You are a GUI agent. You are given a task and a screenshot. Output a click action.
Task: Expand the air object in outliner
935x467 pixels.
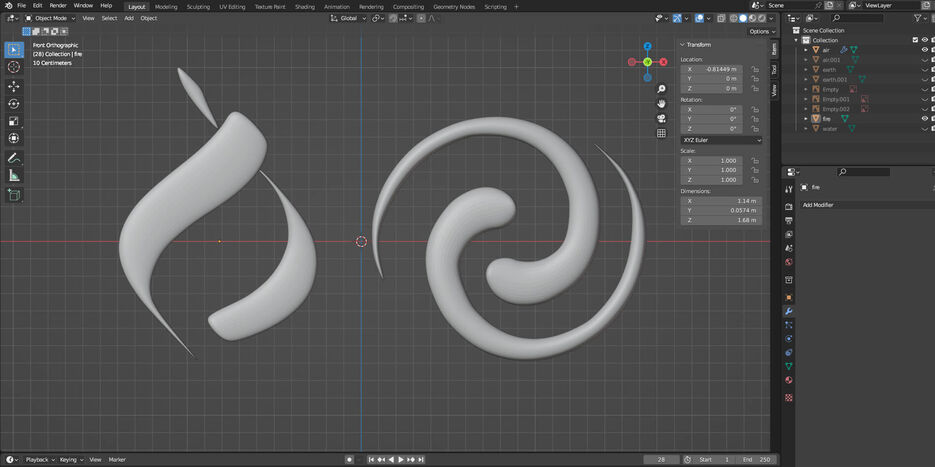(x=806, y=50)
